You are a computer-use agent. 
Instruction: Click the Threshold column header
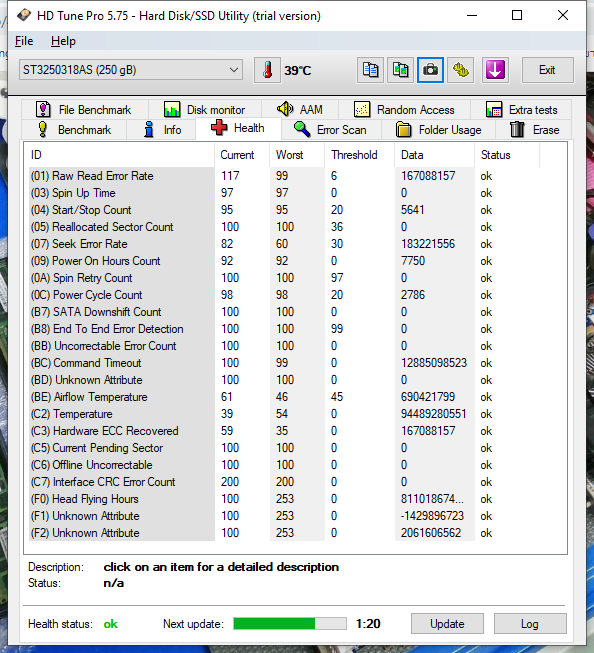tap(359, 155)
